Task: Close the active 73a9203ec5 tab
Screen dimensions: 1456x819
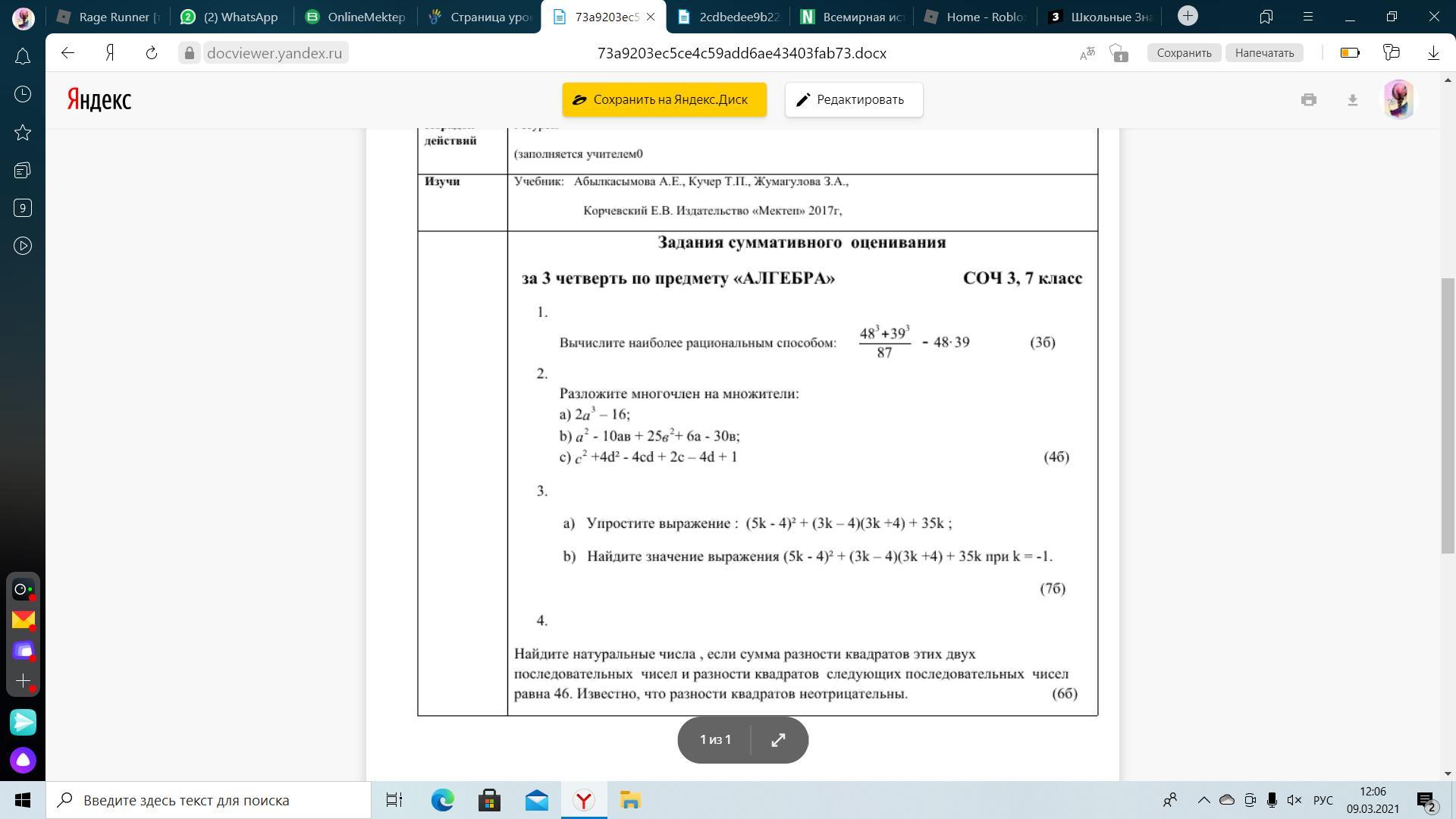Action: pos(650,17)
